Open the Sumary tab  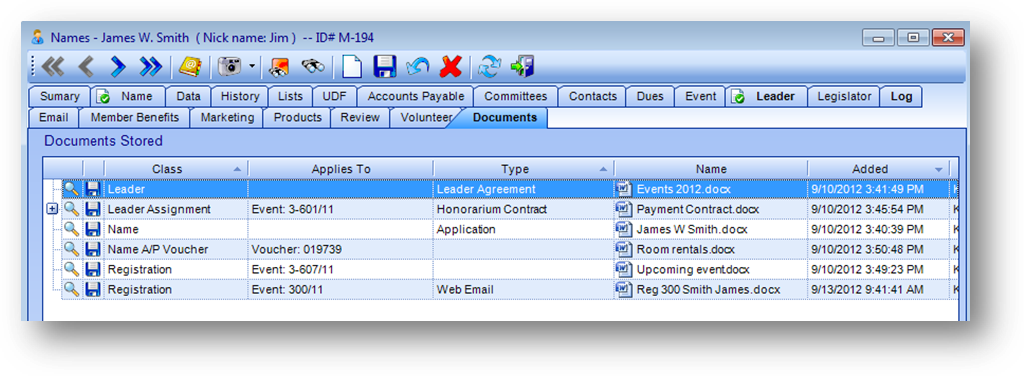point(59,97)
